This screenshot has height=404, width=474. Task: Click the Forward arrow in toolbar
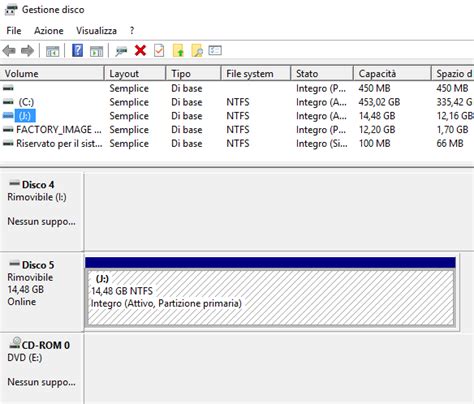(x=27, y=51)
